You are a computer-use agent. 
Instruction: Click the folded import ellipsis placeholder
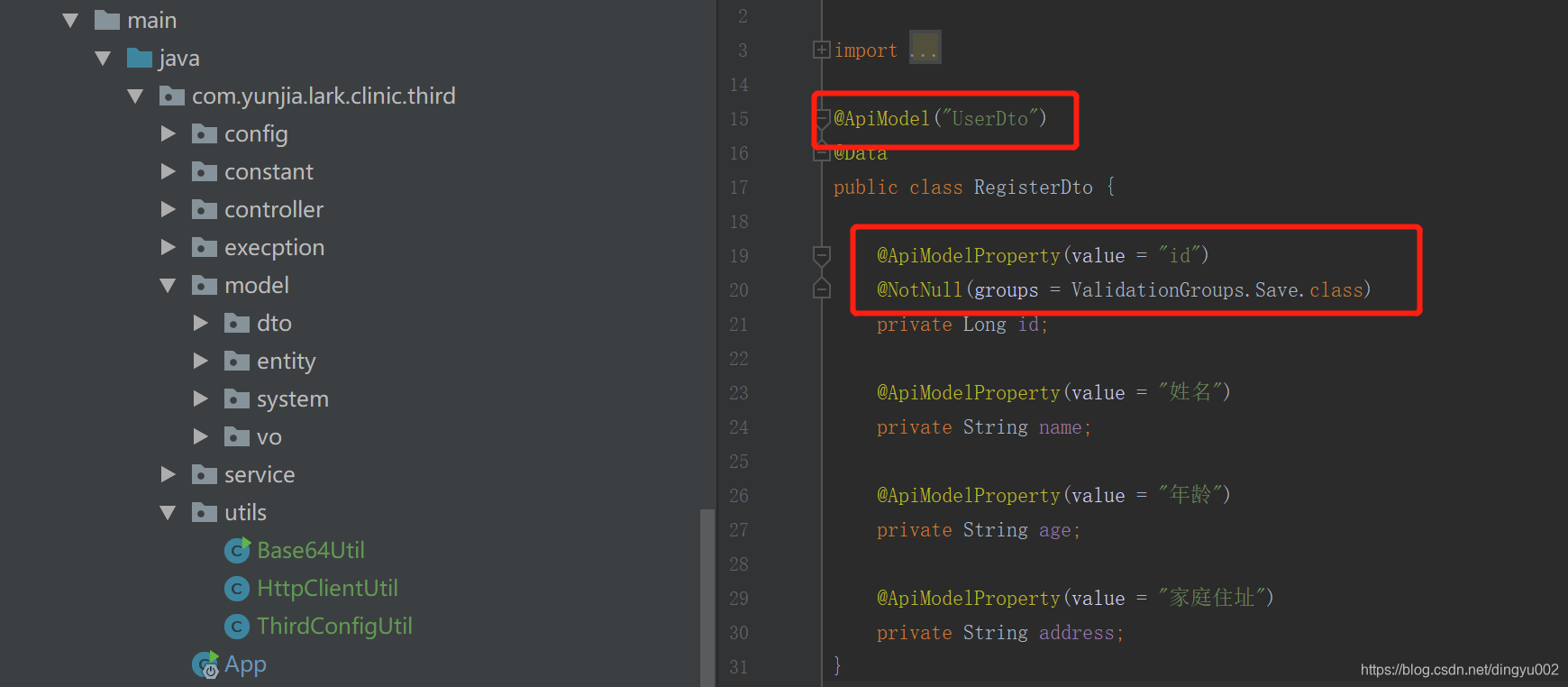[925, 47]
